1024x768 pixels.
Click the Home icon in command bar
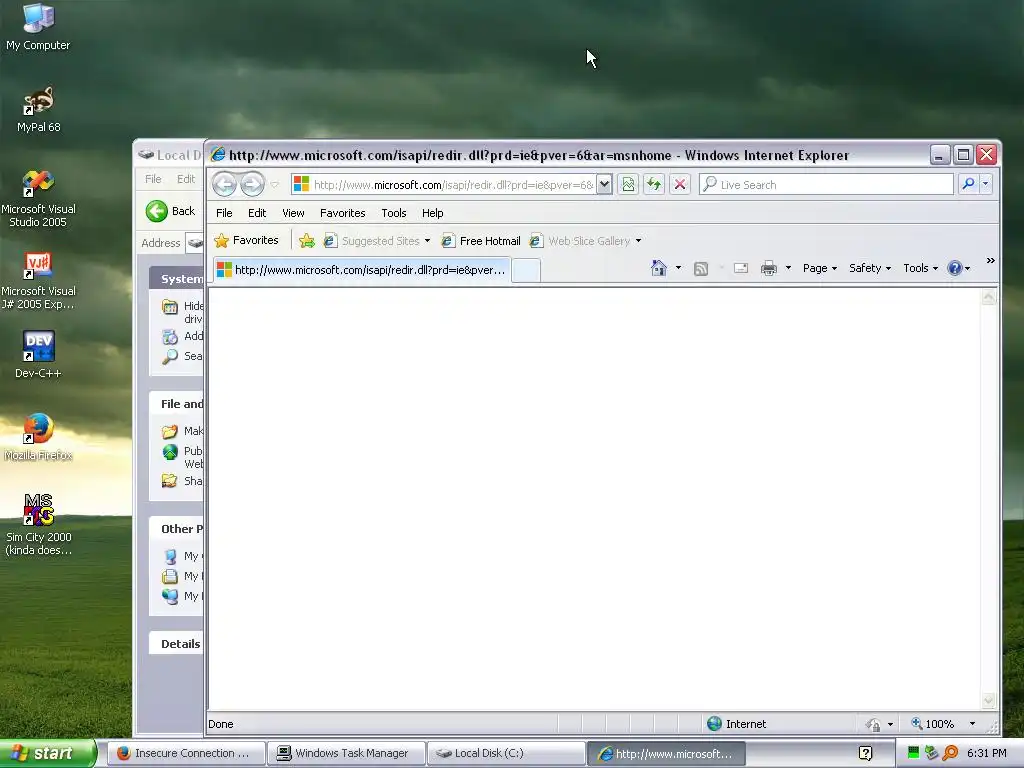point(659,268)
